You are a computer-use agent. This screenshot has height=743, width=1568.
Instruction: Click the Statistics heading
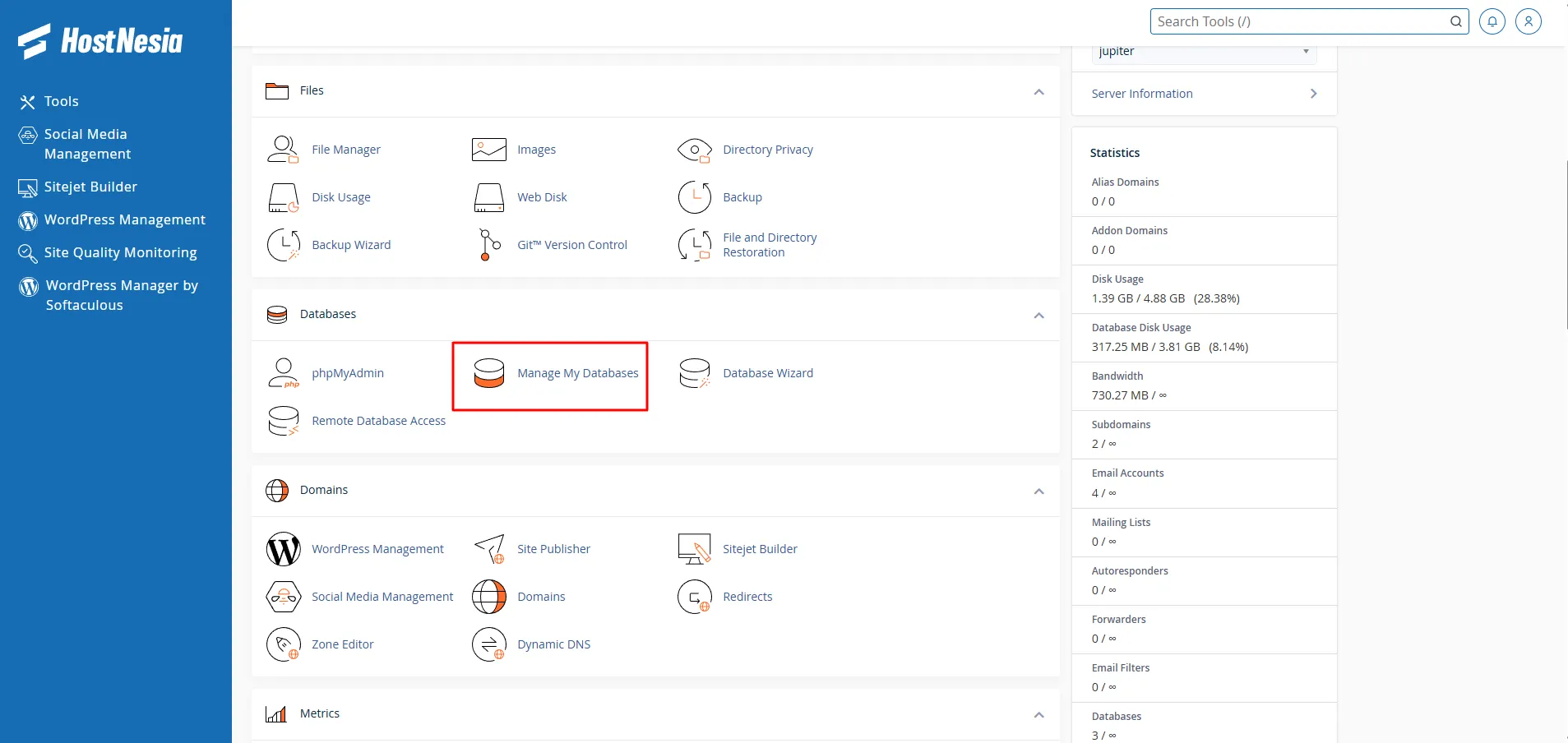pos(1115,153)
